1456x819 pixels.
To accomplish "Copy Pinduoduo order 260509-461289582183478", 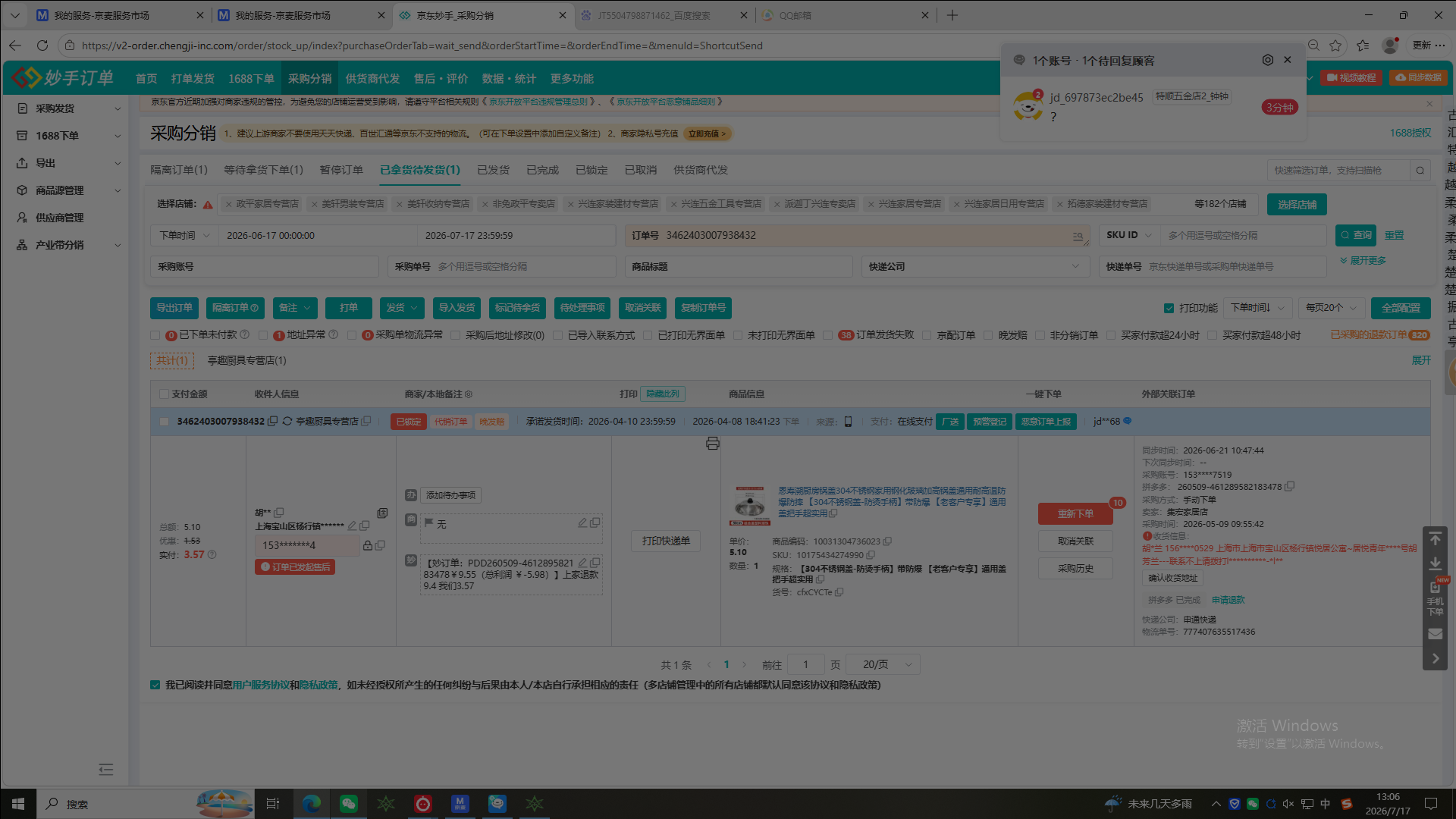I will [x=1289, y=487].
